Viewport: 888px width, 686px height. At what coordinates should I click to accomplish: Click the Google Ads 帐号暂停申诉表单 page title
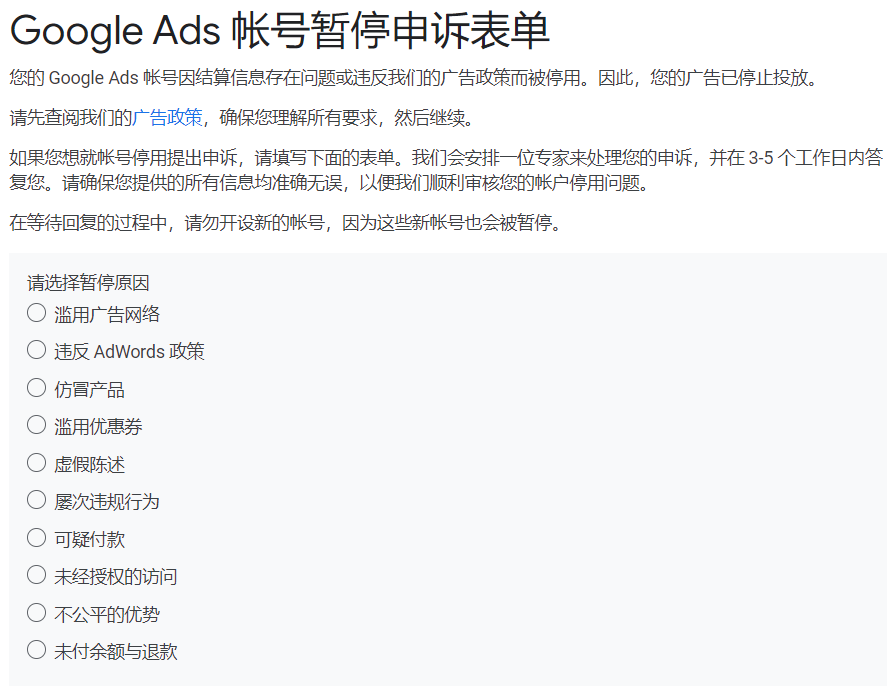(x=280, y=31)
